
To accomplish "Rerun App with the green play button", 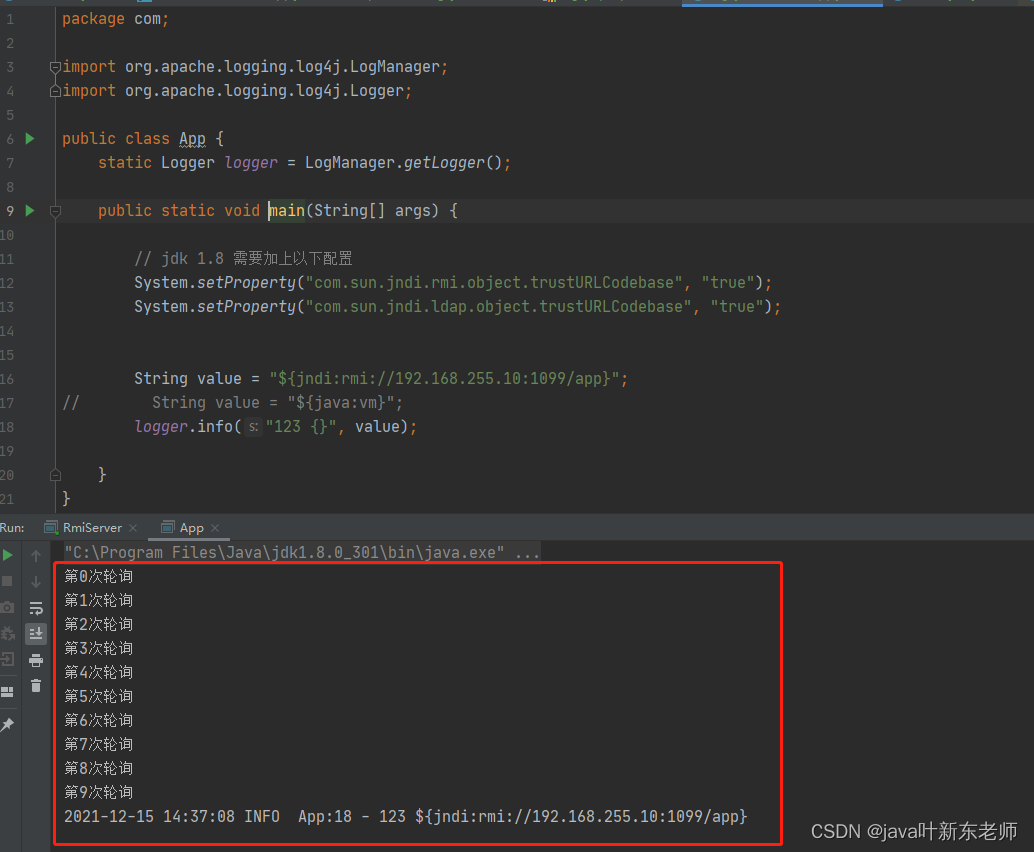I will [x=8, y=555].
